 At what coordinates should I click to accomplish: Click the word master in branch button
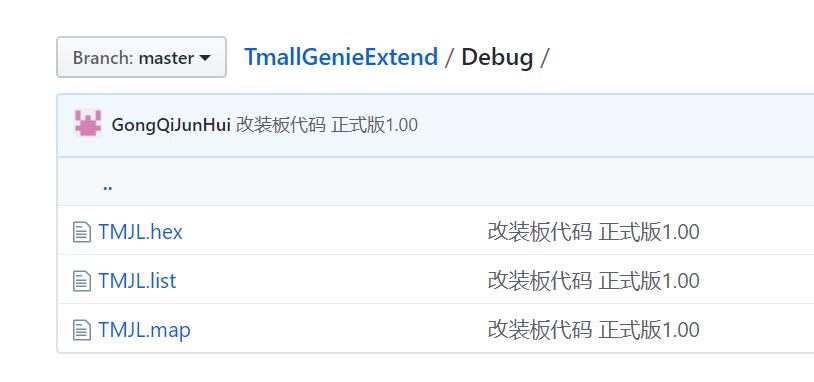point(166,58)
